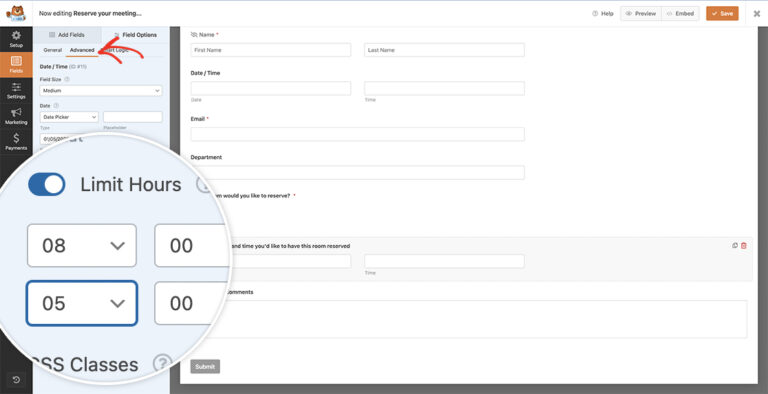Open the Setup gear in the sidebar

click(x=16, y=39)
